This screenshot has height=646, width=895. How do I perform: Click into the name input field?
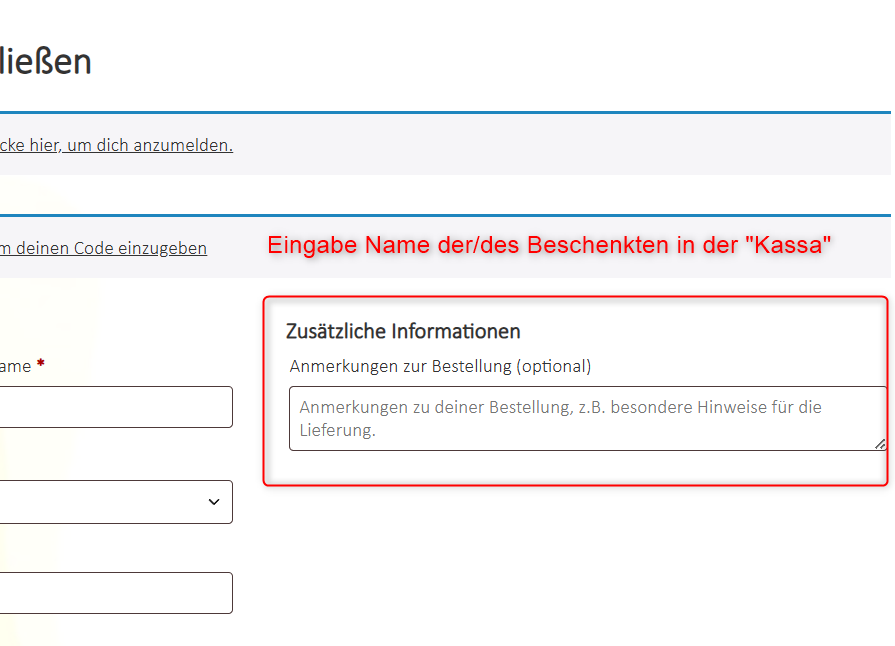click(x=115, y=407)
